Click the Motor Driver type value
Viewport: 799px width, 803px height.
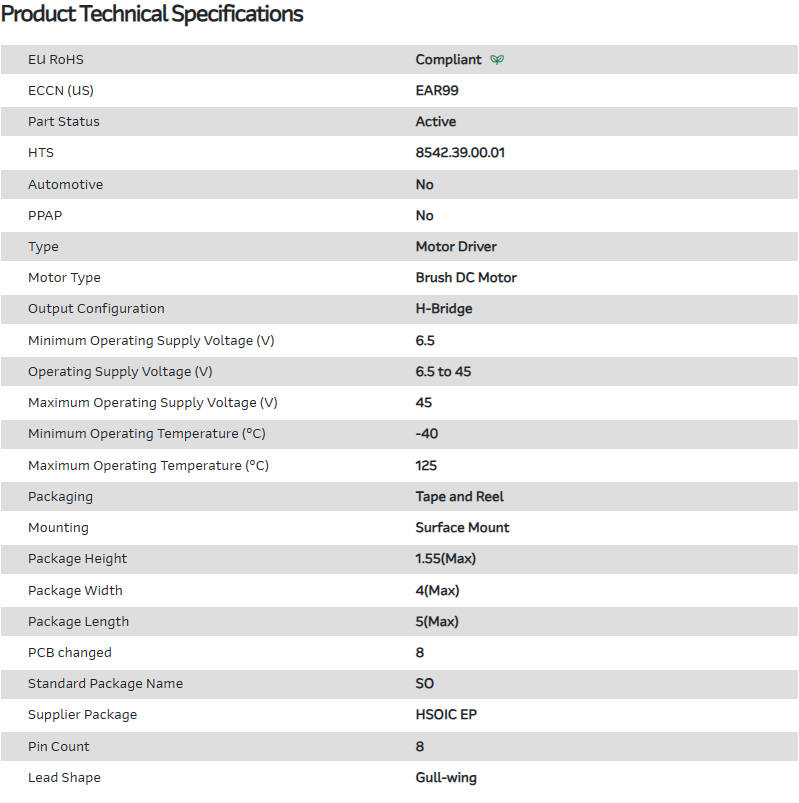[x=456, y=247]
